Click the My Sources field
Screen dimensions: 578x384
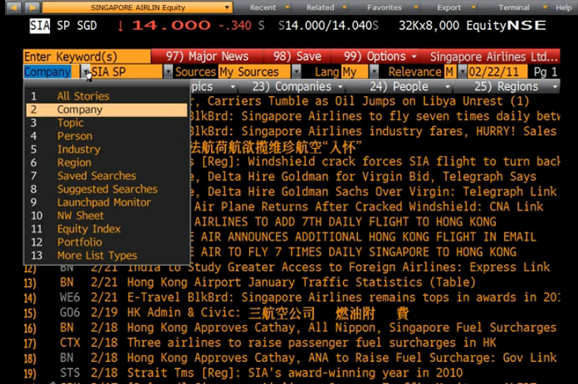coord(255,71)
